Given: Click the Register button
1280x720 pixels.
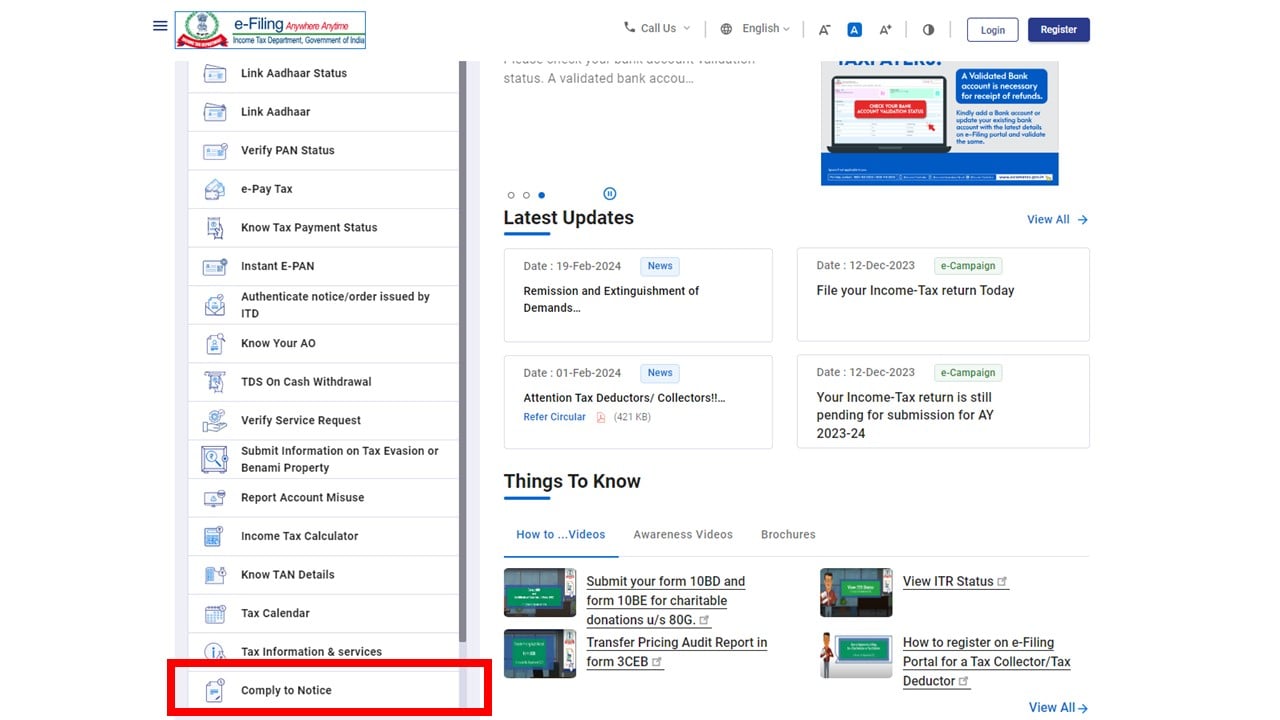Looking at the screenshot, I should tap(1058, 30).
